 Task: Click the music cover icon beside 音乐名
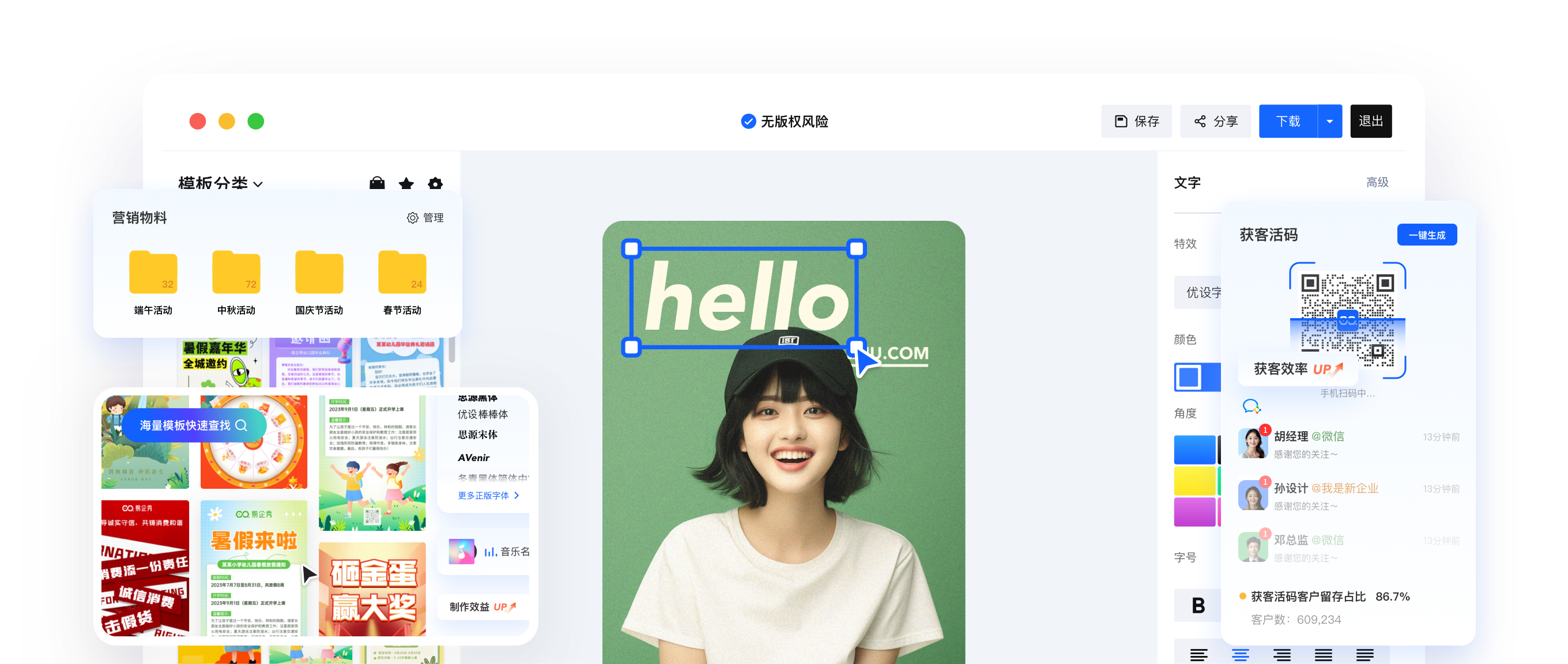click(x=461, y=551)
